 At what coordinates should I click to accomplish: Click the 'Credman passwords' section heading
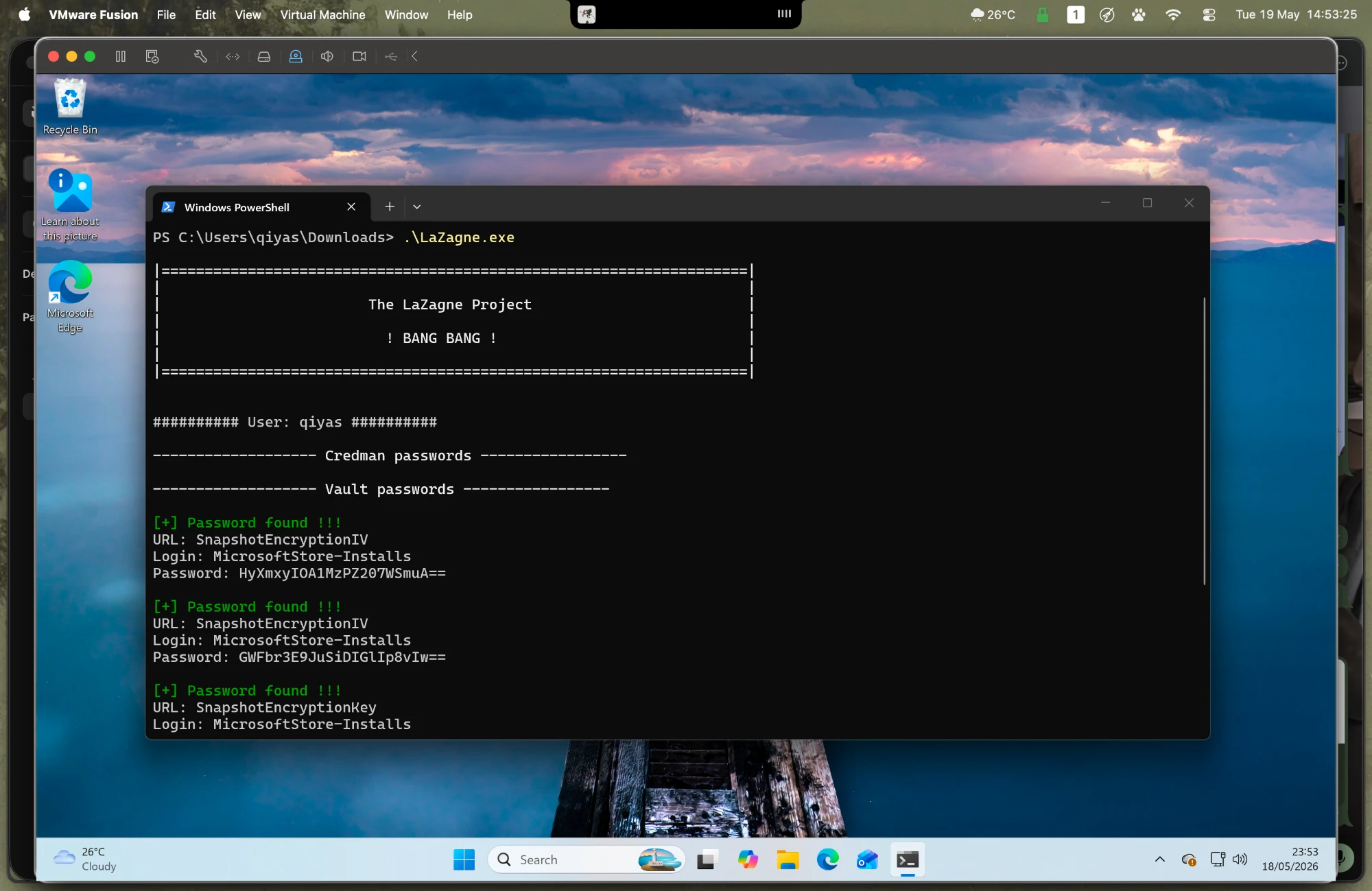click(398, 455)
